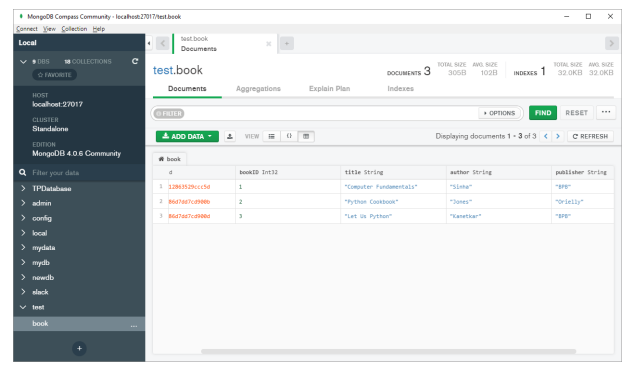Image resolution: width=631 pixels, height=375 pixels.
Task: Expand the slack database
Action: pos(23,292)
